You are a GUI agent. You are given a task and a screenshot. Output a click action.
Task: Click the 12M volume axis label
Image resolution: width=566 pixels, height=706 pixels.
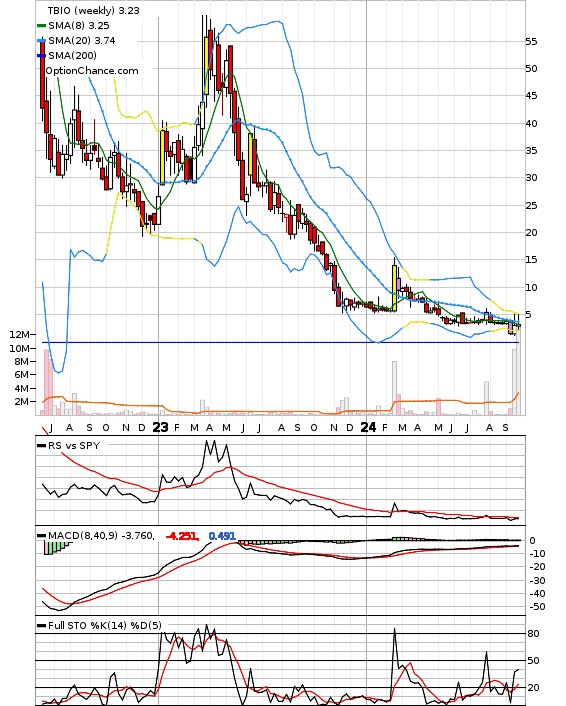click(19, 335)
